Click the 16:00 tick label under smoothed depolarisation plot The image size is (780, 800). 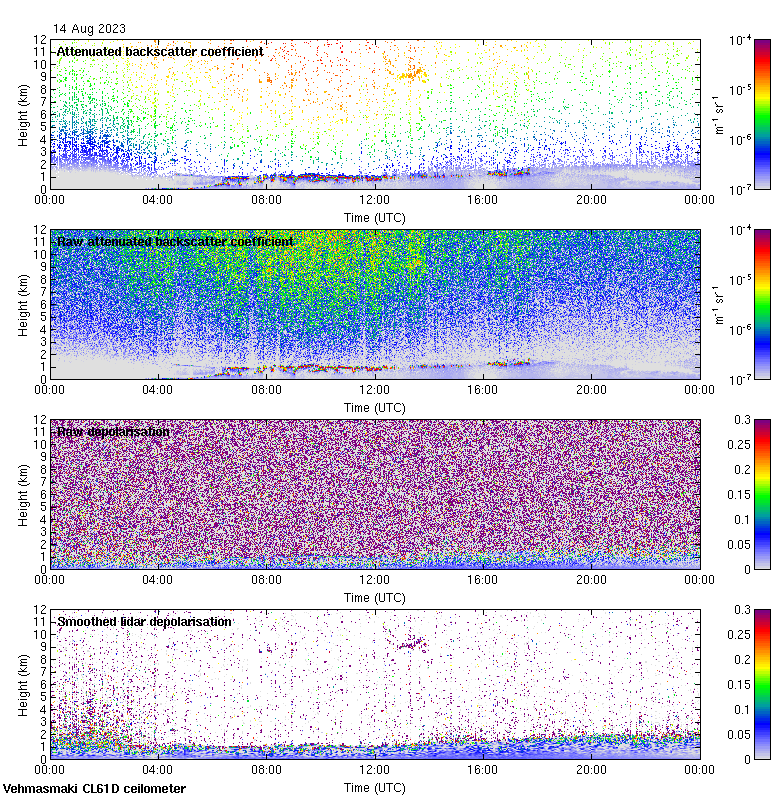(483, 769)
